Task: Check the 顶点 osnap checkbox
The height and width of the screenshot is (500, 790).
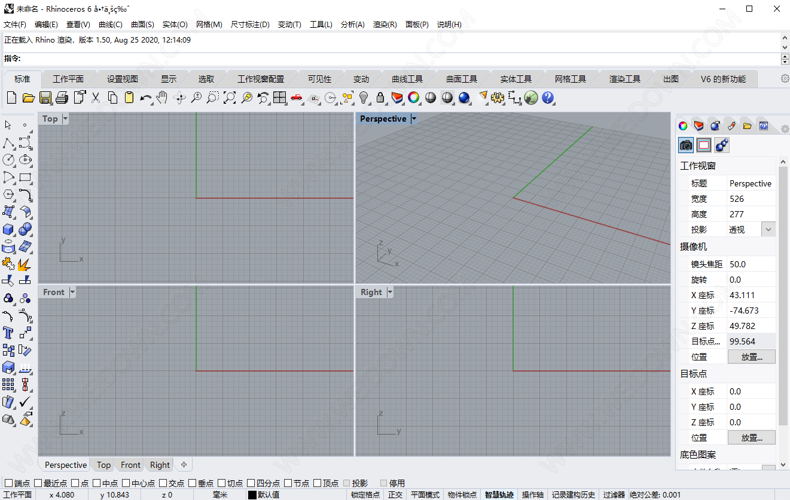Action: (317, 483)
